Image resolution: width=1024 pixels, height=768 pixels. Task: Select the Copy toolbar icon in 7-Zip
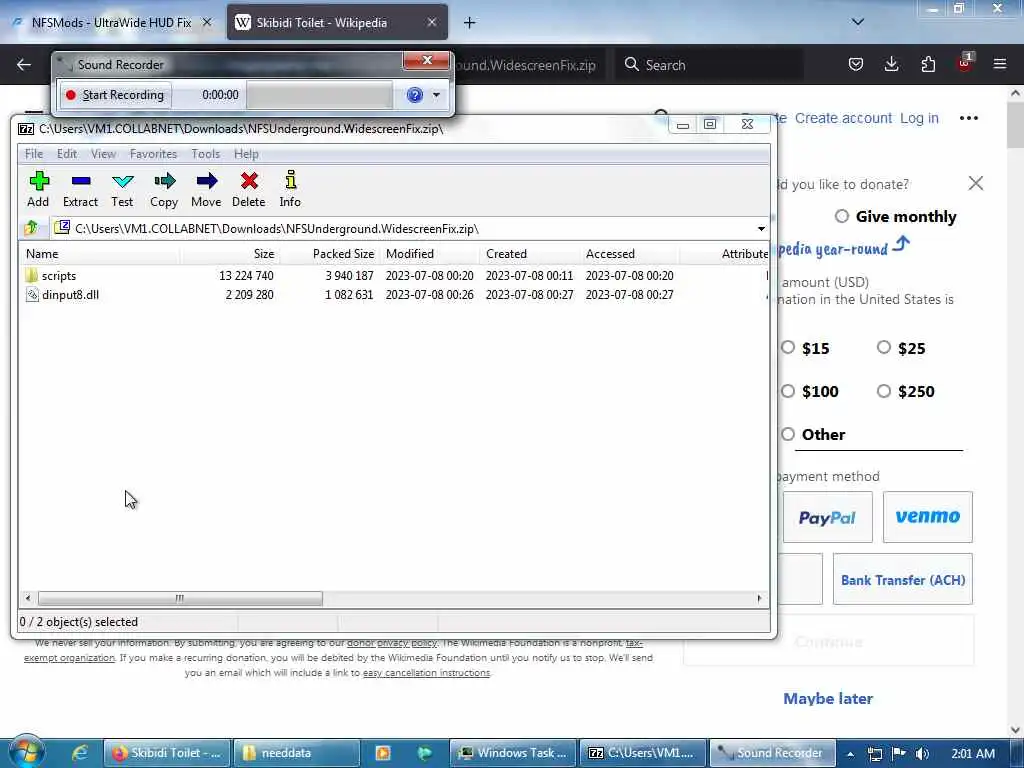pyautogui.click(x=164, y=189)
